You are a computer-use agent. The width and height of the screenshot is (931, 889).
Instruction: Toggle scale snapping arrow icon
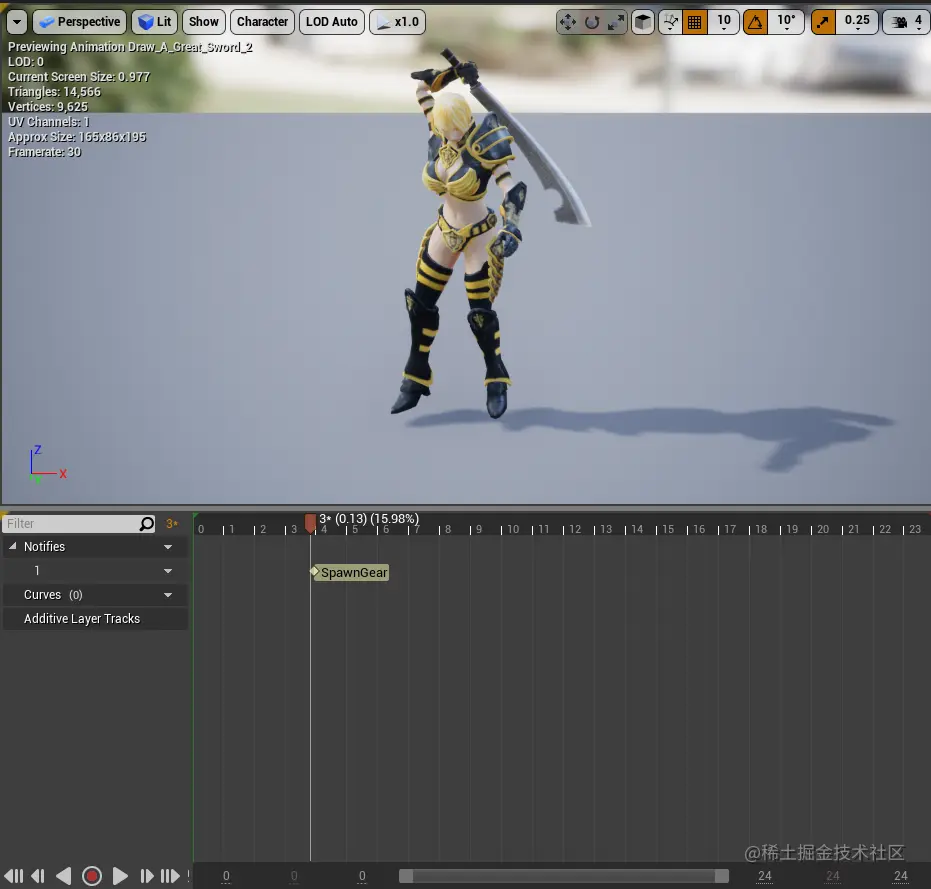click(823, 23)
